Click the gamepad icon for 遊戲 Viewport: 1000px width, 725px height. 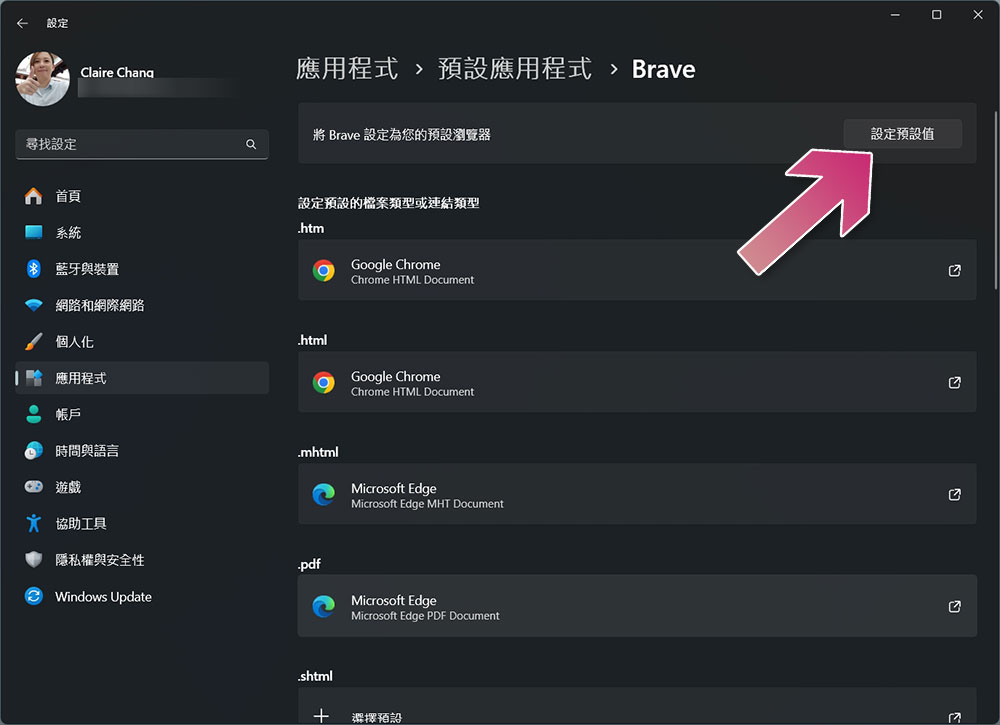pyautogui.click(x=33, y=487)
